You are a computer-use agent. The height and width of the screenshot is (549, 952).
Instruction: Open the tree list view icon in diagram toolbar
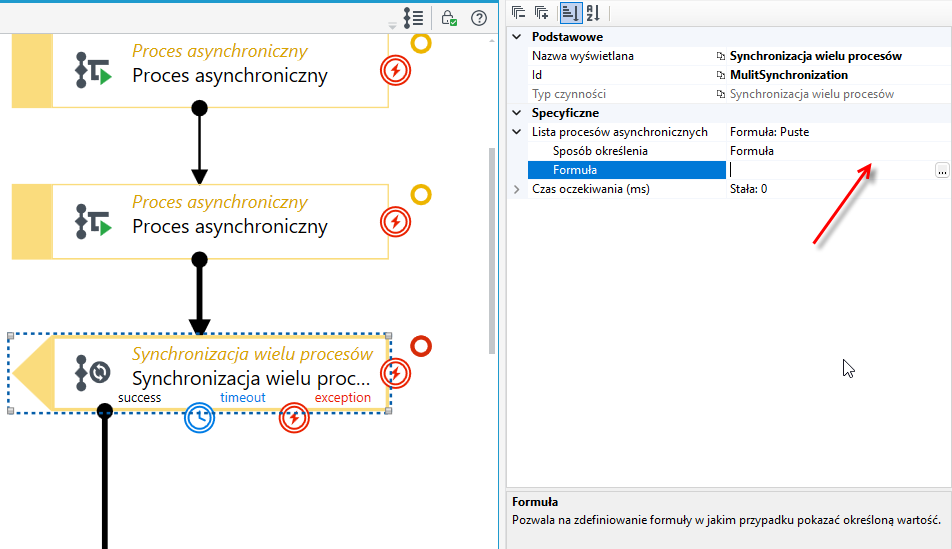(x=413, y=18)
